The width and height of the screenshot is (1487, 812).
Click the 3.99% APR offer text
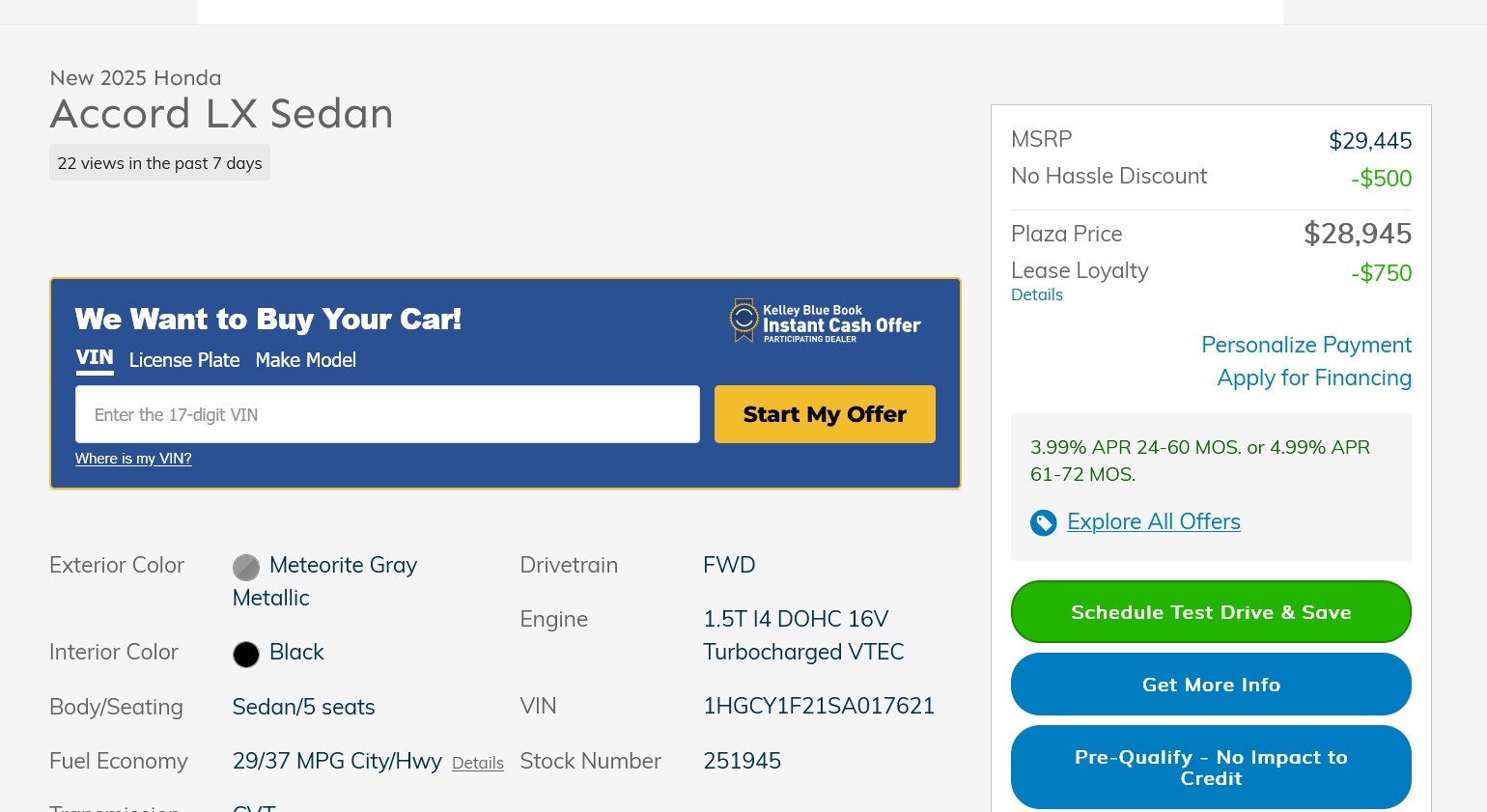[1200, 461]
